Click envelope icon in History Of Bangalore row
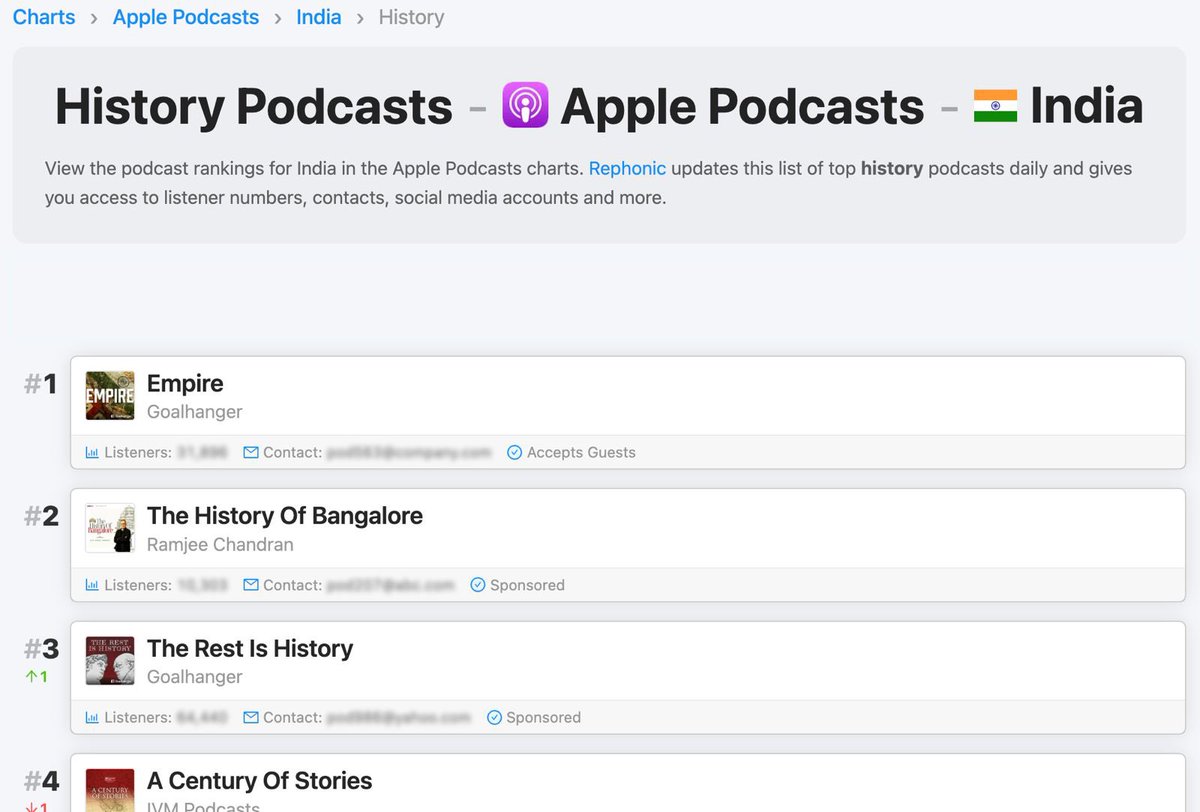This screenshot has height=812, width=1200. [x=250, y=585]
